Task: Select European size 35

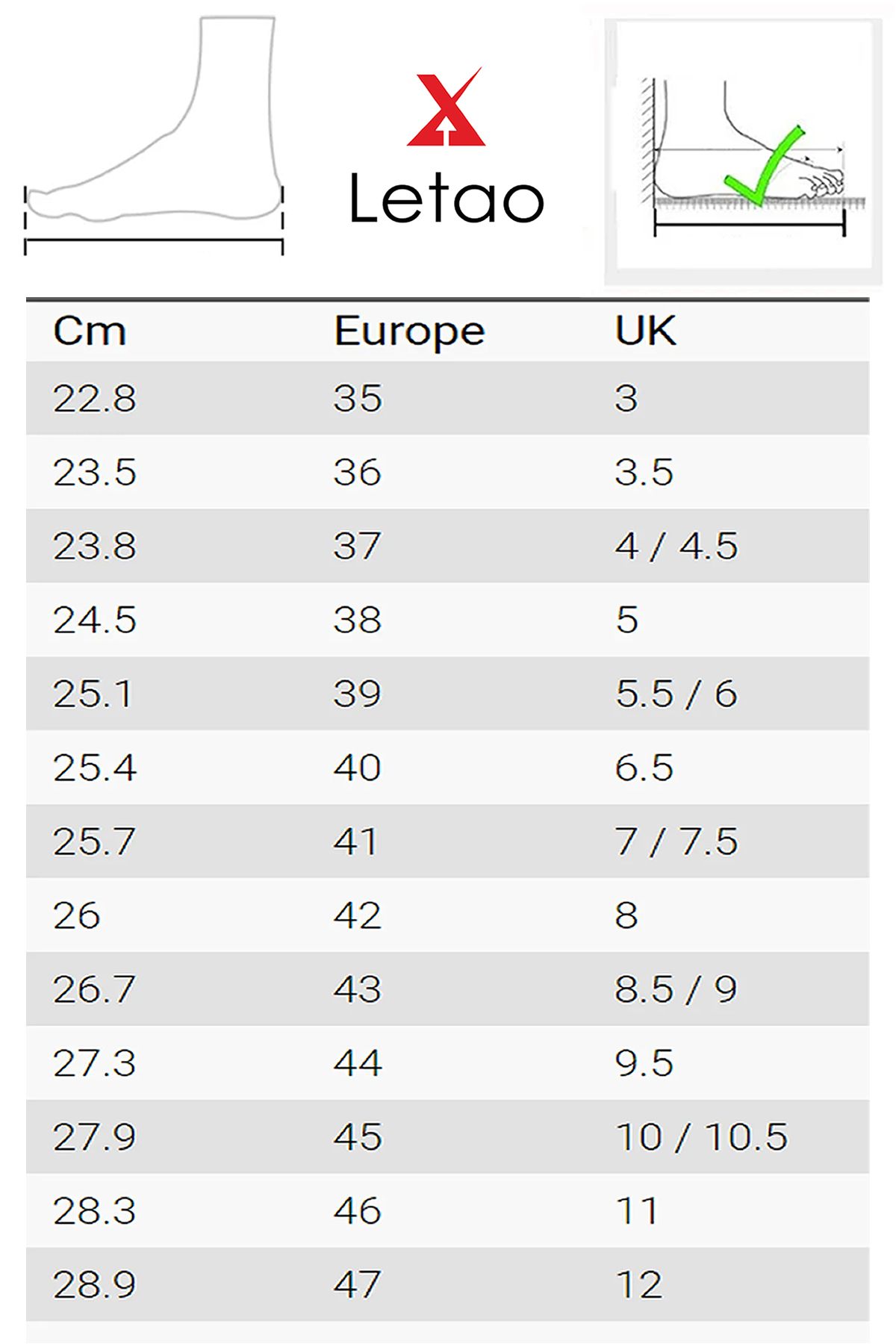Action: (358, 398)
